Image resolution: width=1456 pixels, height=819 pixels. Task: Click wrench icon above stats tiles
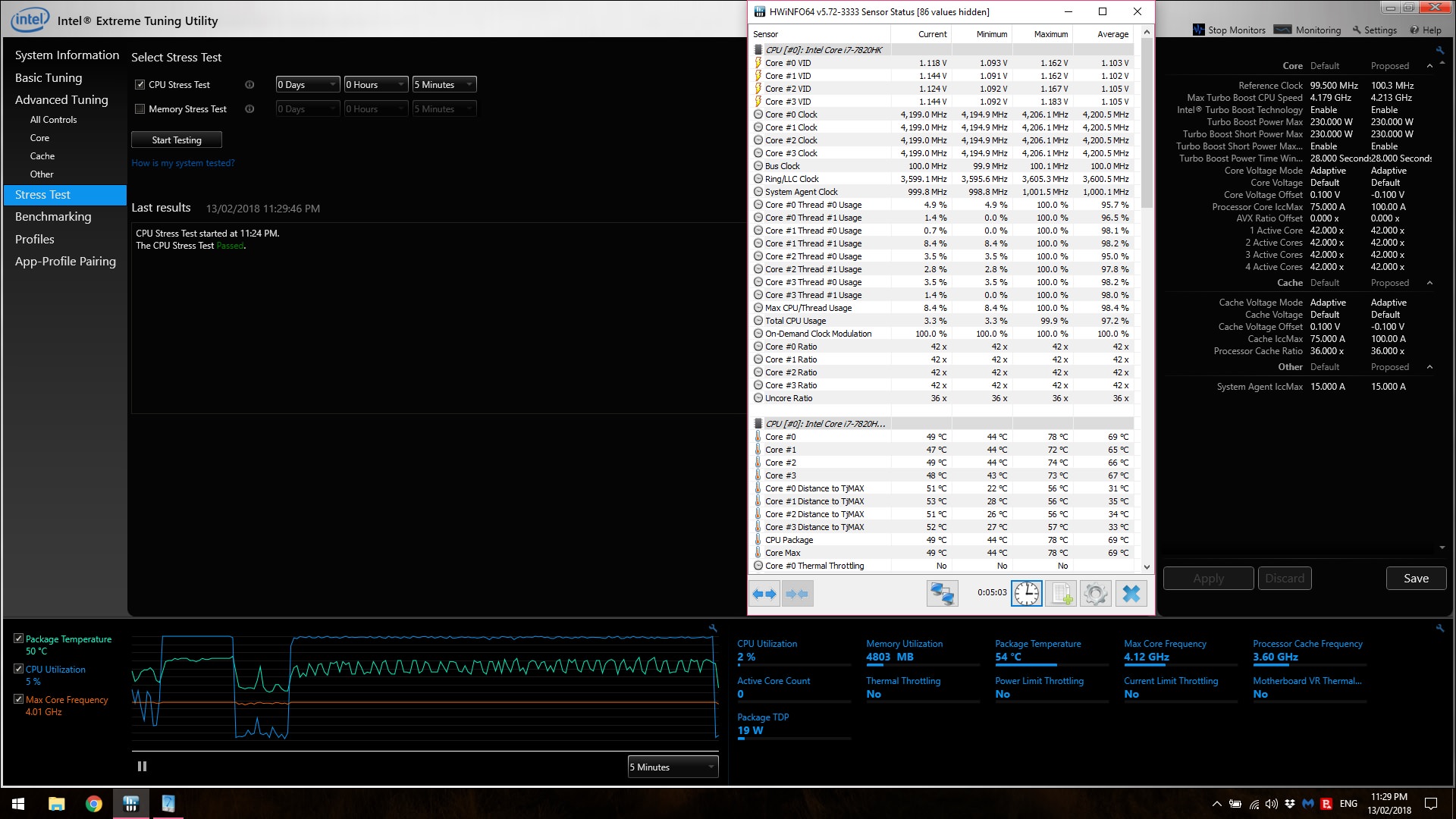[1440, 628]
